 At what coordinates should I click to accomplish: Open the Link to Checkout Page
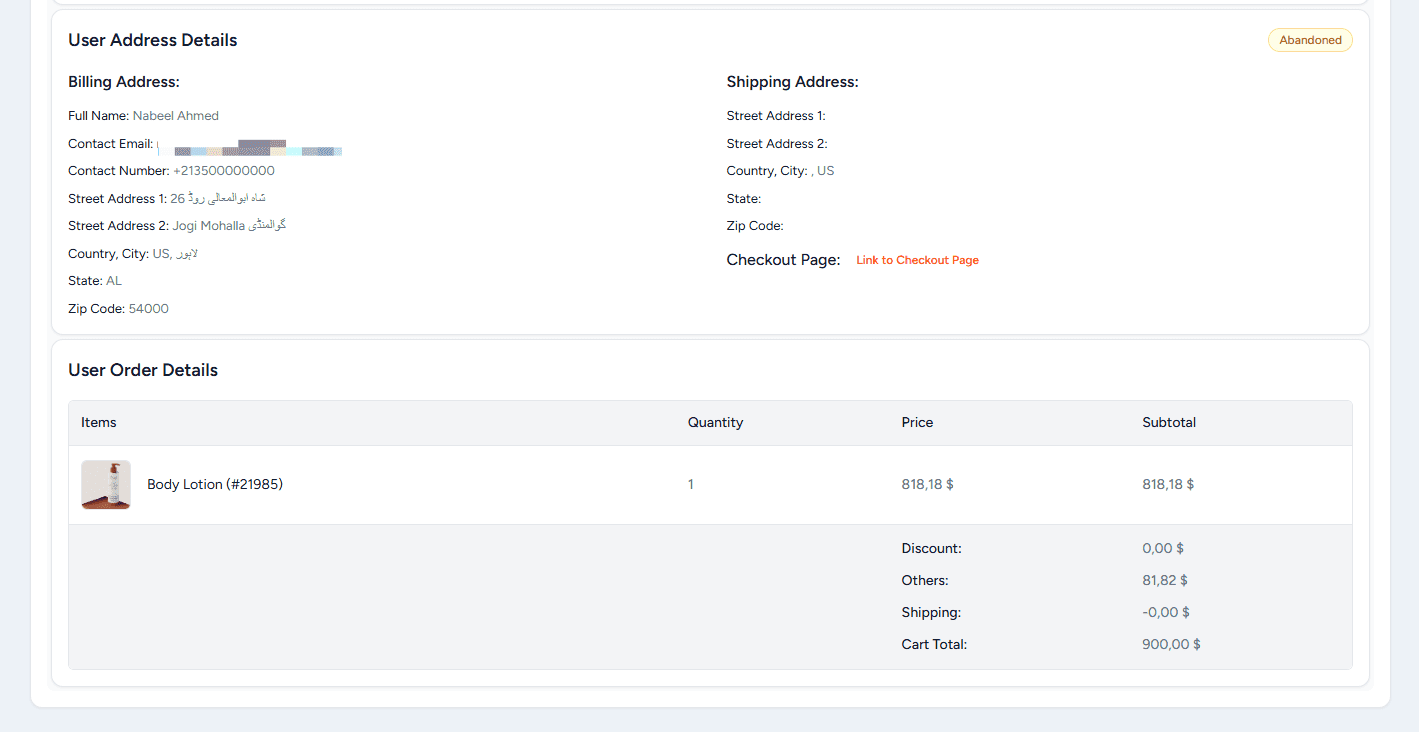tap(917, 260)
